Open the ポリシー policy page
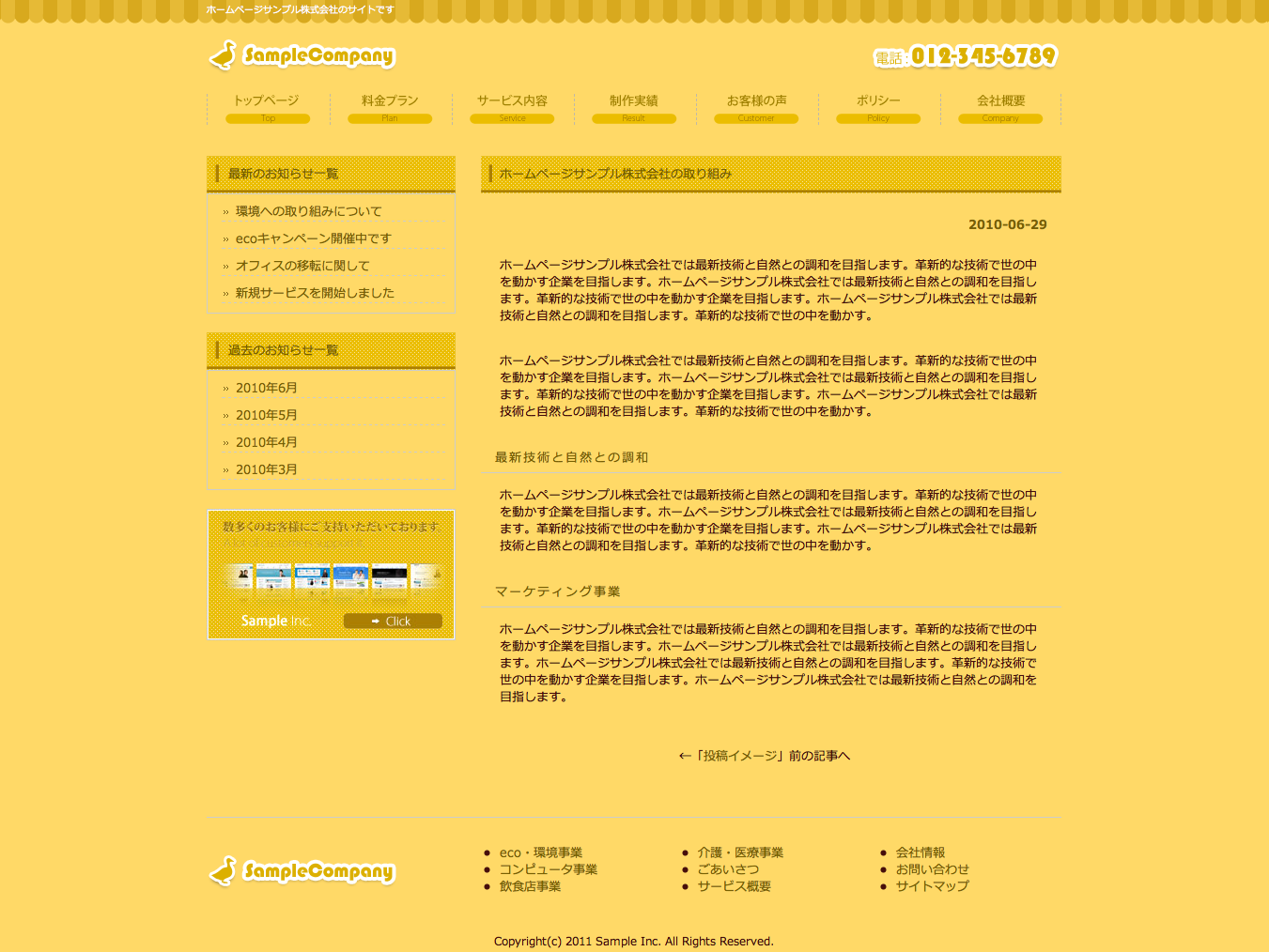This screenshot has width=1269, height=952. (x=878, y=107)
